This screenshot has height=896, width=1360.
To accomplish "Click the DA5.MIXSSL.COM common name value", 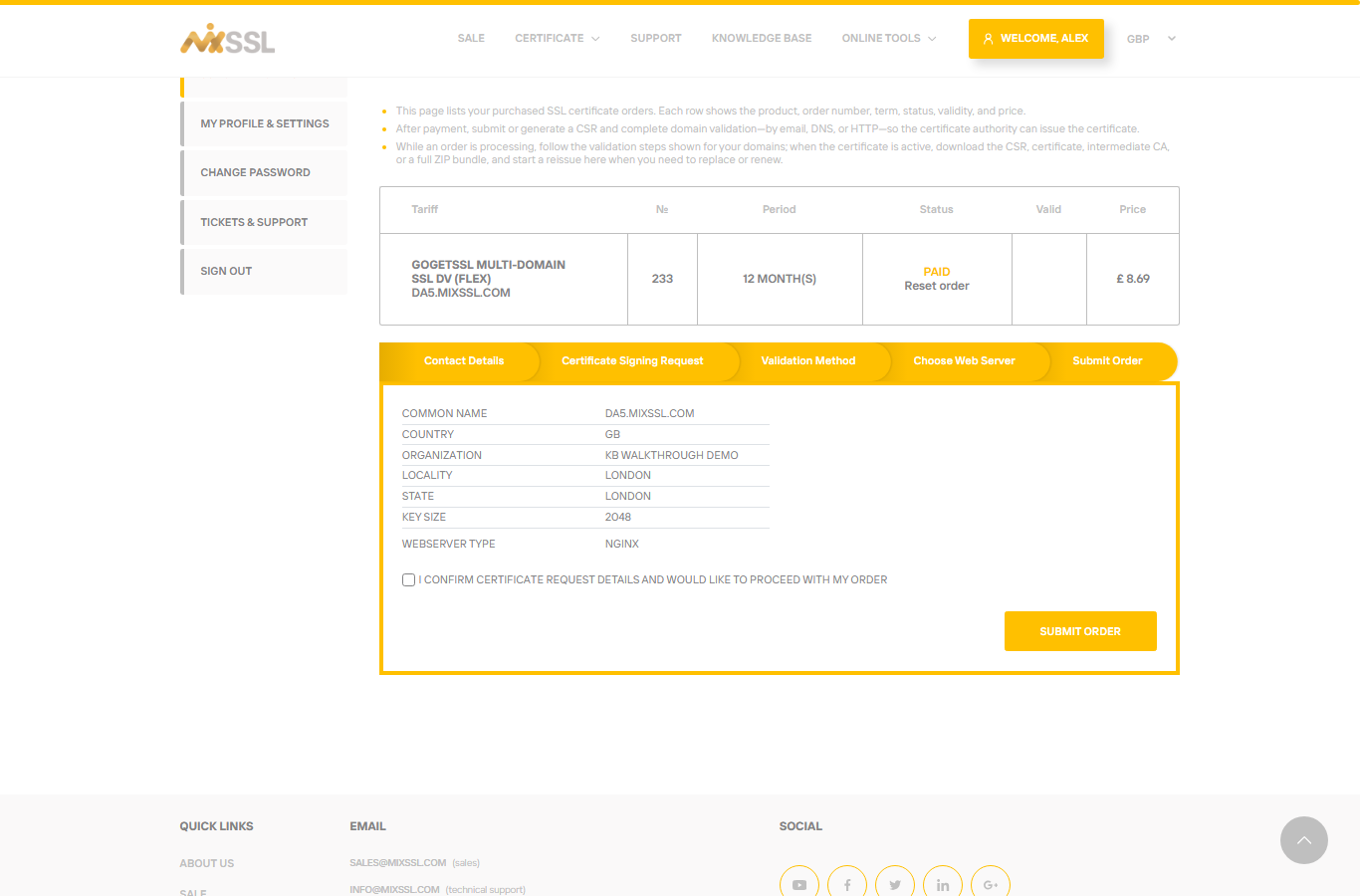I will [x=650, y=413].
